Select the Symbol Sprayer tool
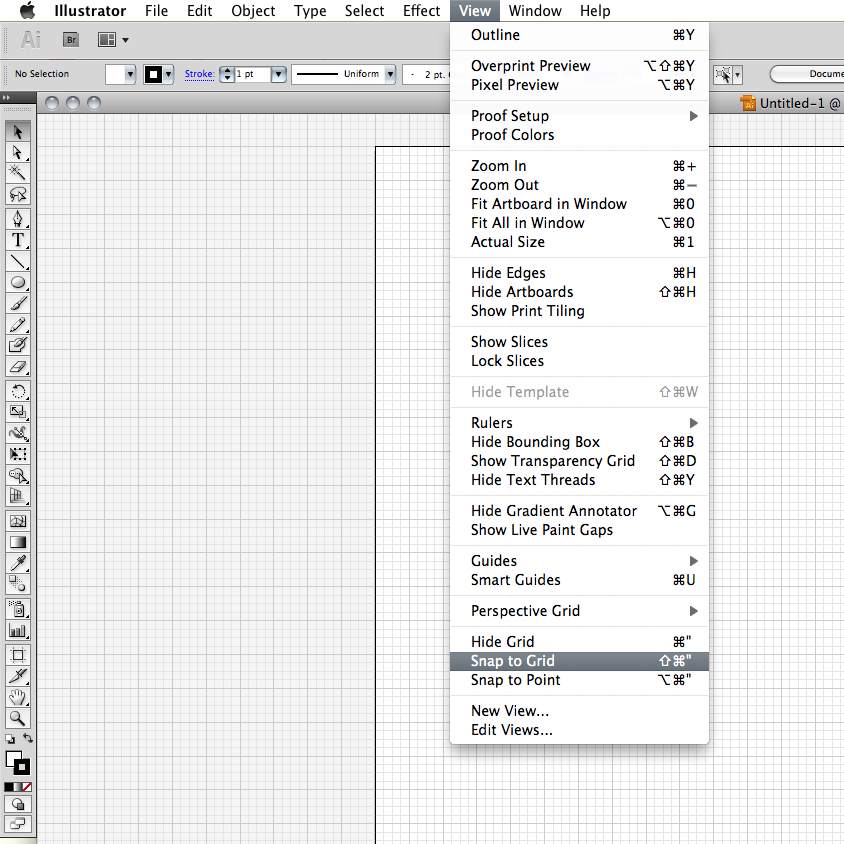The height and width of the screenshot is (844, 844). coord(18,609)
